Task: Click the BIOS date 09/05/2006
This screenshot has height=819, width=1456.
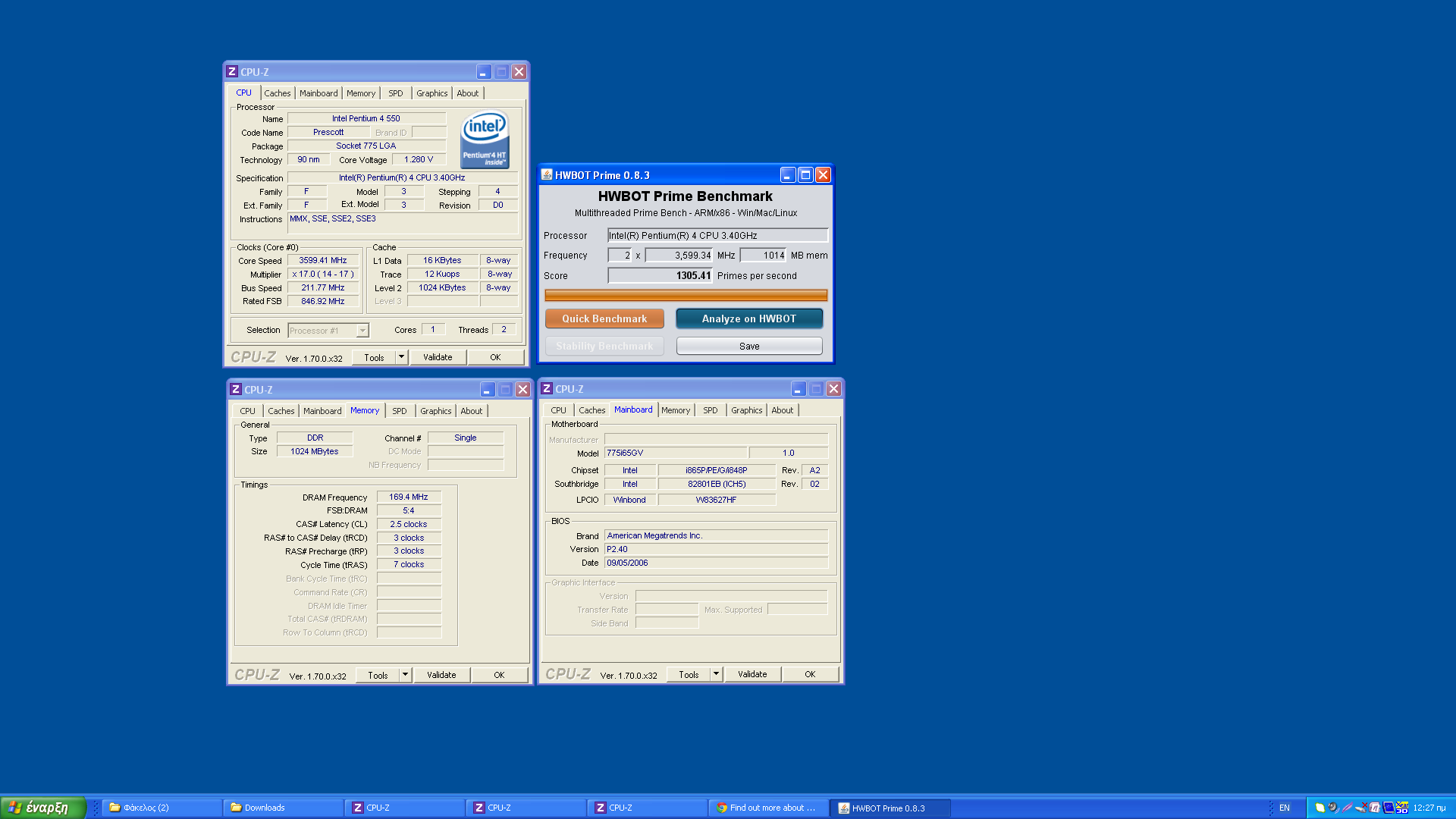Action: click(x=716, y=563)
